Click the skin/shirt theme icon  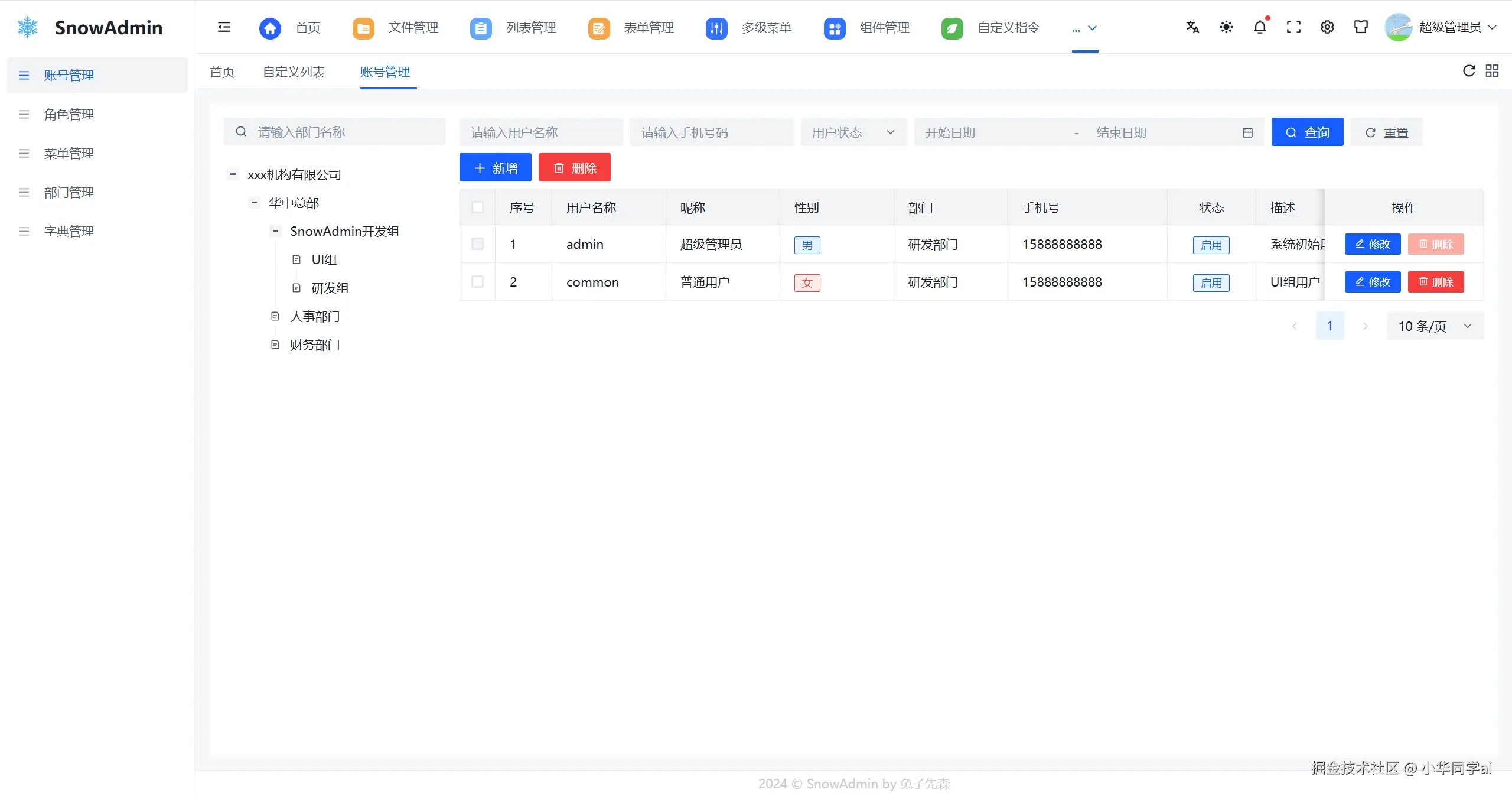point(1361,27)
